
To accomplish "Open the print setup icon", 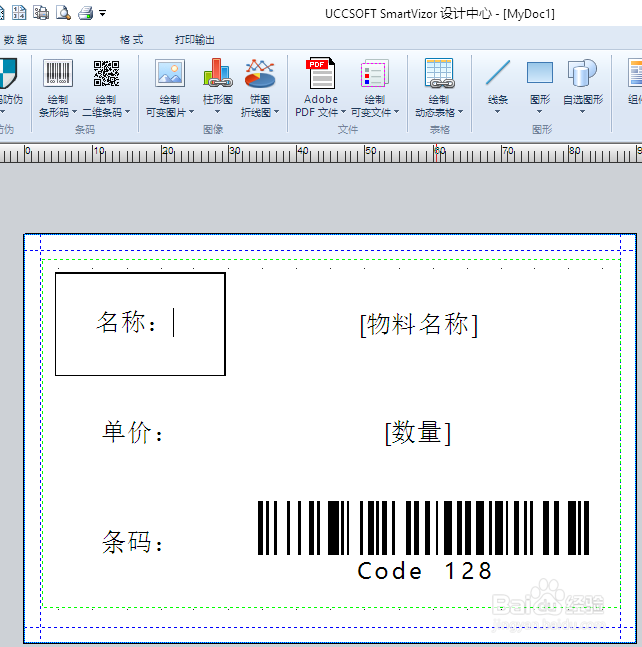I will [x=41, y=13].
